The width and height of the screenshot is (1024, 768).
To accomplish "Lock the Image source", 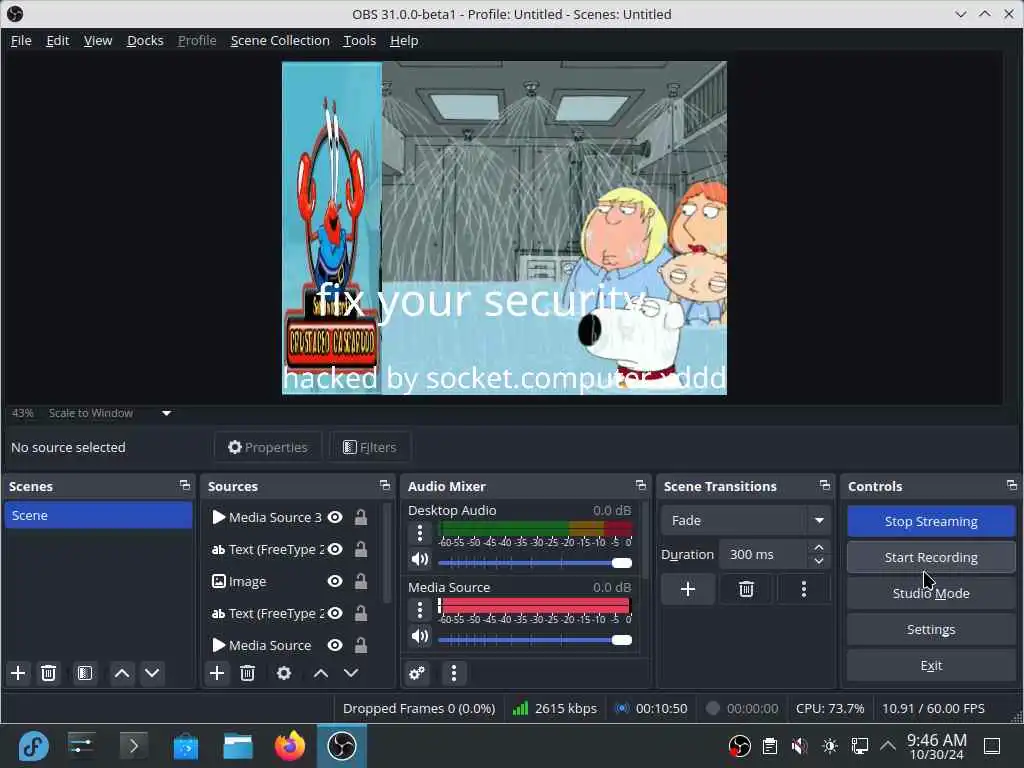I will click(360, 581).
